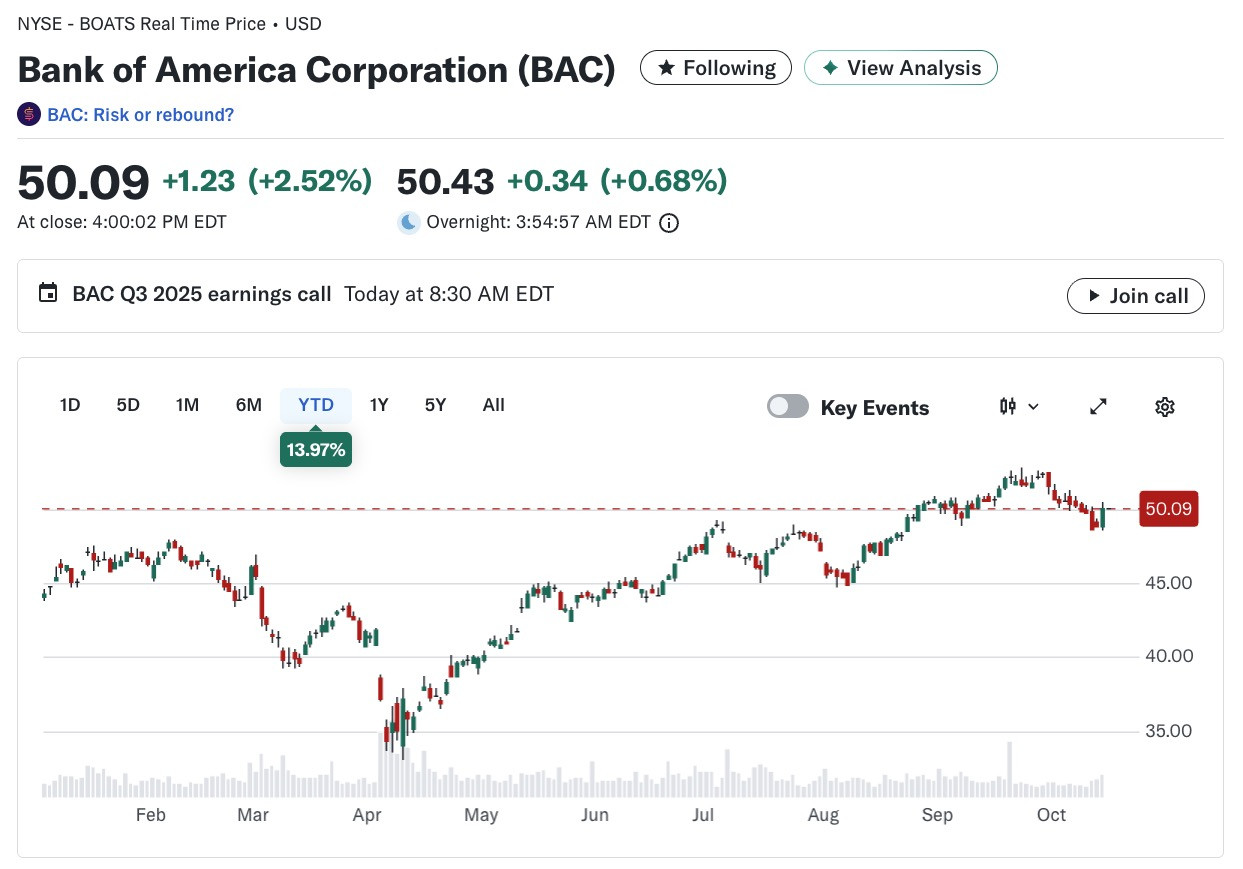This screenshot has width=1243, height=869.
Task: Toggle Key Events switch
Action: tap(788, 406)
